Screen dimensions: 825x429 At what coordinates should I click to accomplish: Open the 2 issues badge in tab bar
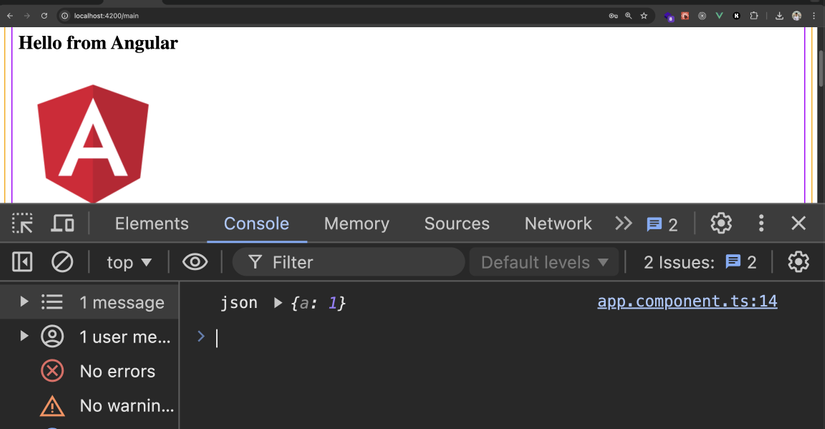point(662,225)
